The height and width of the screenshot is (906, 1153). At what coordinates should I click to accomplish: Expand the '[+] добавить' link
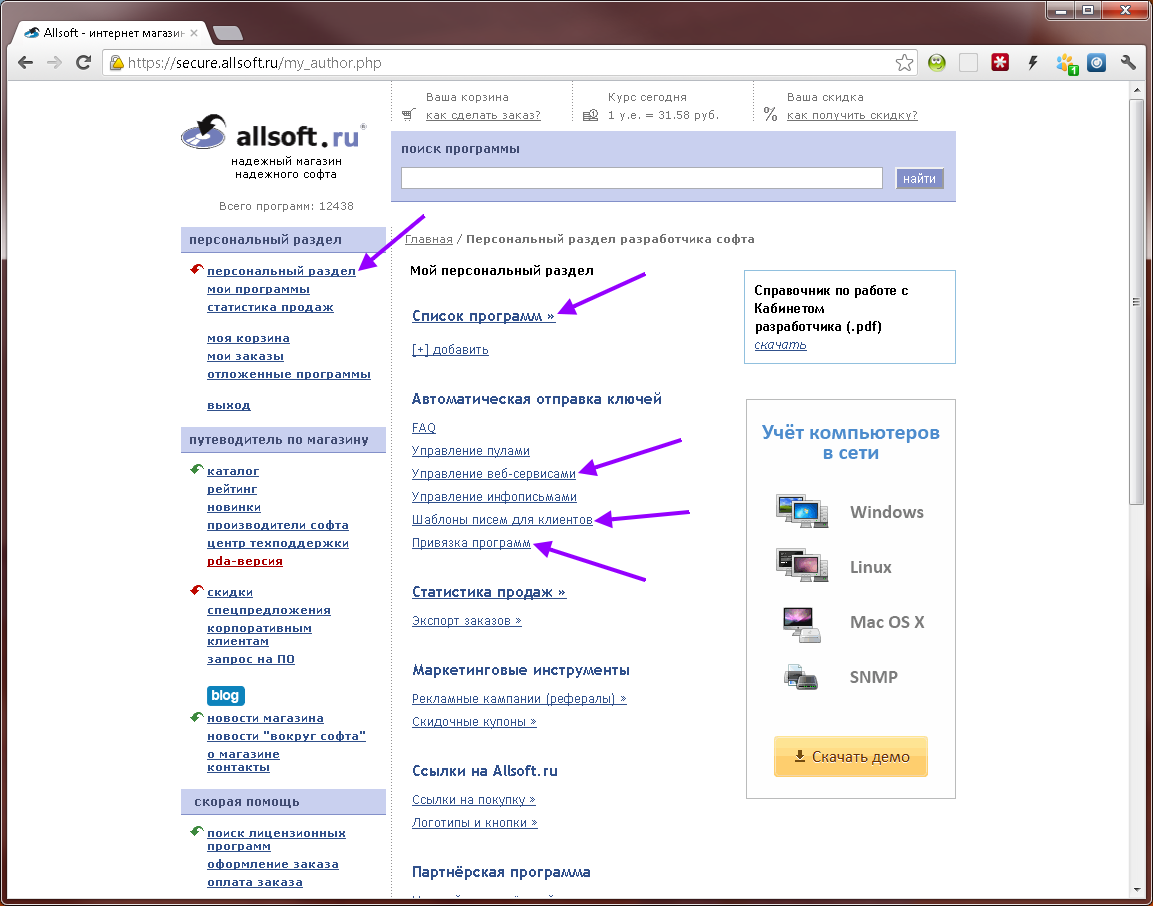click(450, 350)
